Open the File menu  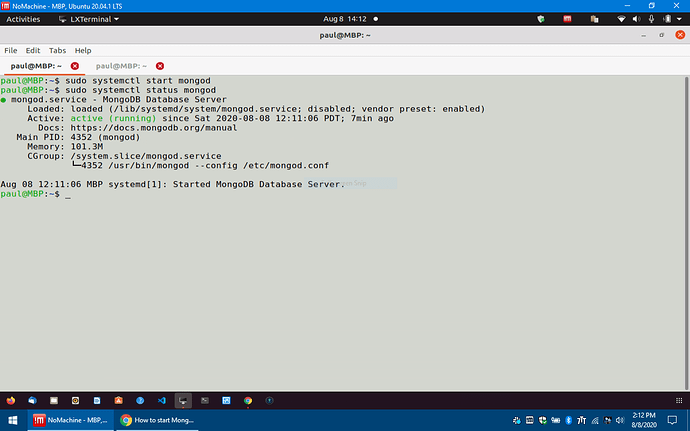(11, 50)
